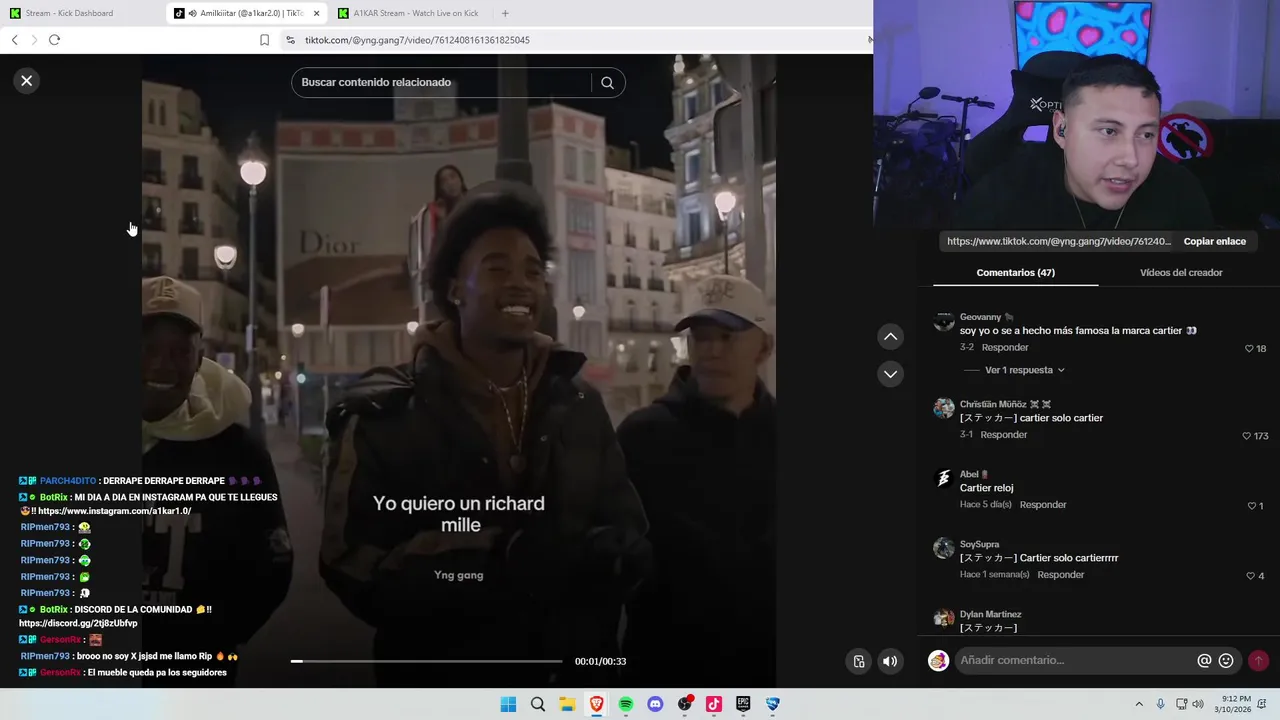The height and width of the screenshot is (720, 1280).
Task: Open system volume tray icon
Action: click(1199, 704)
